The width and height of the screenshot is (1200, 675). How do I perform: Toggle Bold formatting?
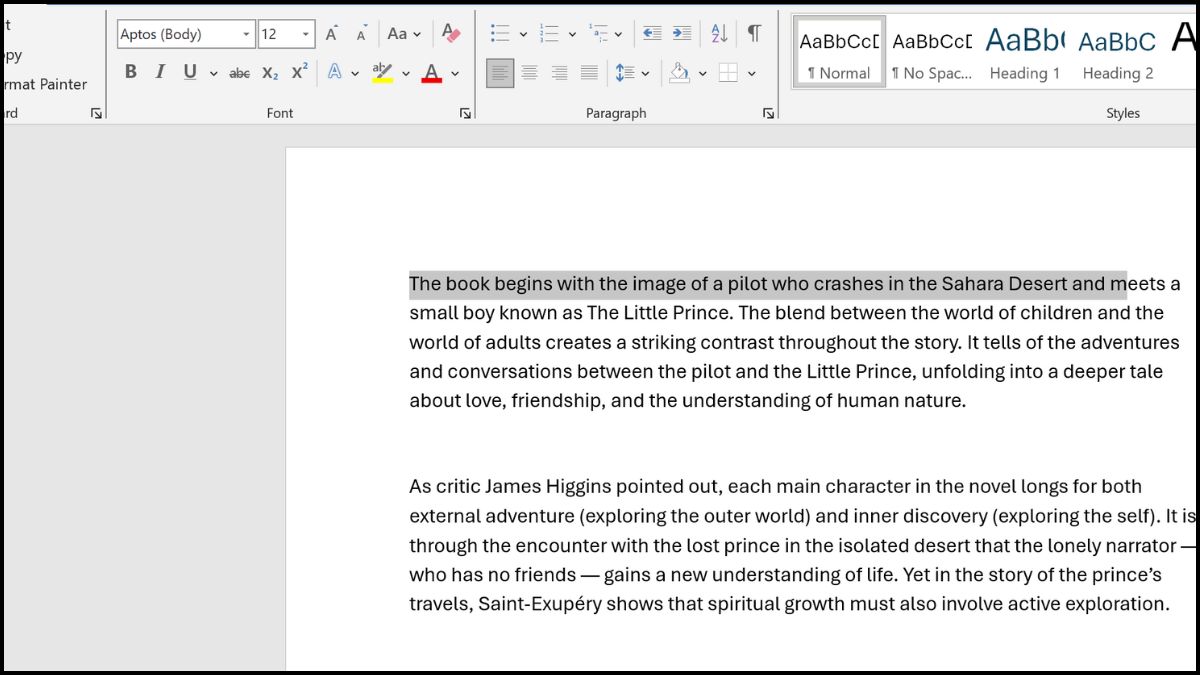(130, 73)
